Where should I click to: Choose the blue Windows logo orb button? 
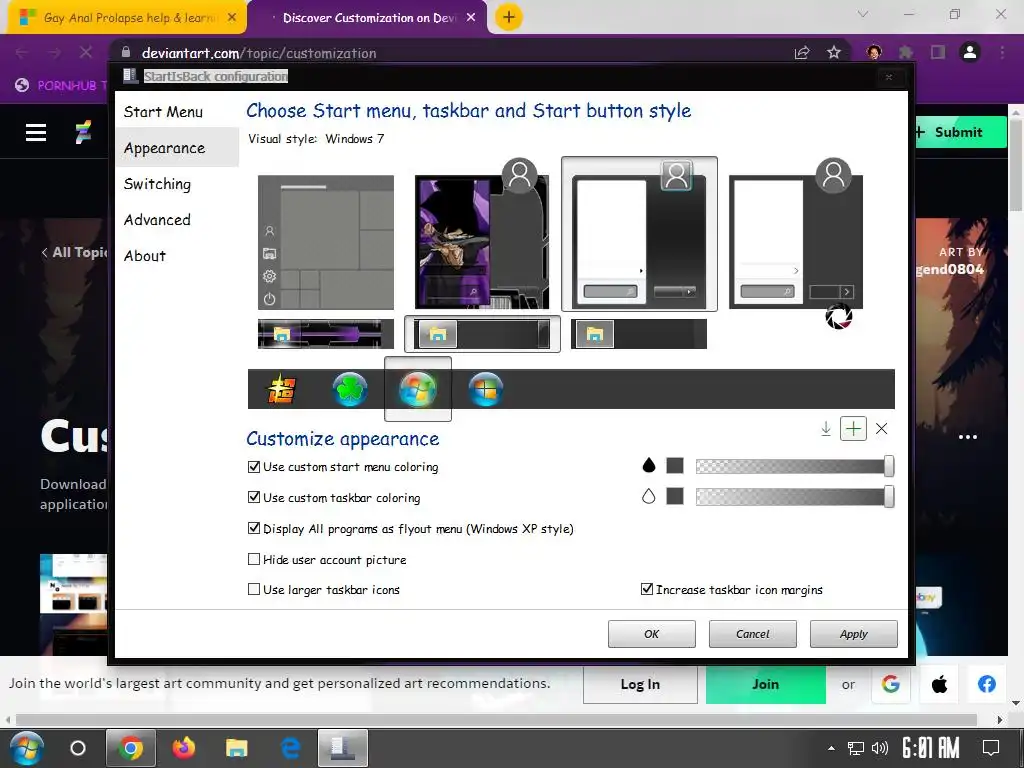pos(485,389)
